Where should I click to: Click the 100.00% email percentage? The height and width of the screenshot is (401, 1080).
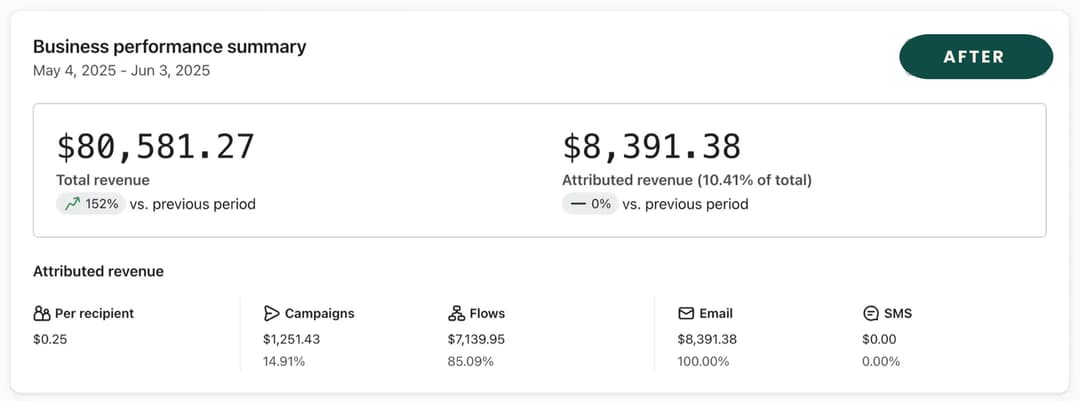(703, 362)
